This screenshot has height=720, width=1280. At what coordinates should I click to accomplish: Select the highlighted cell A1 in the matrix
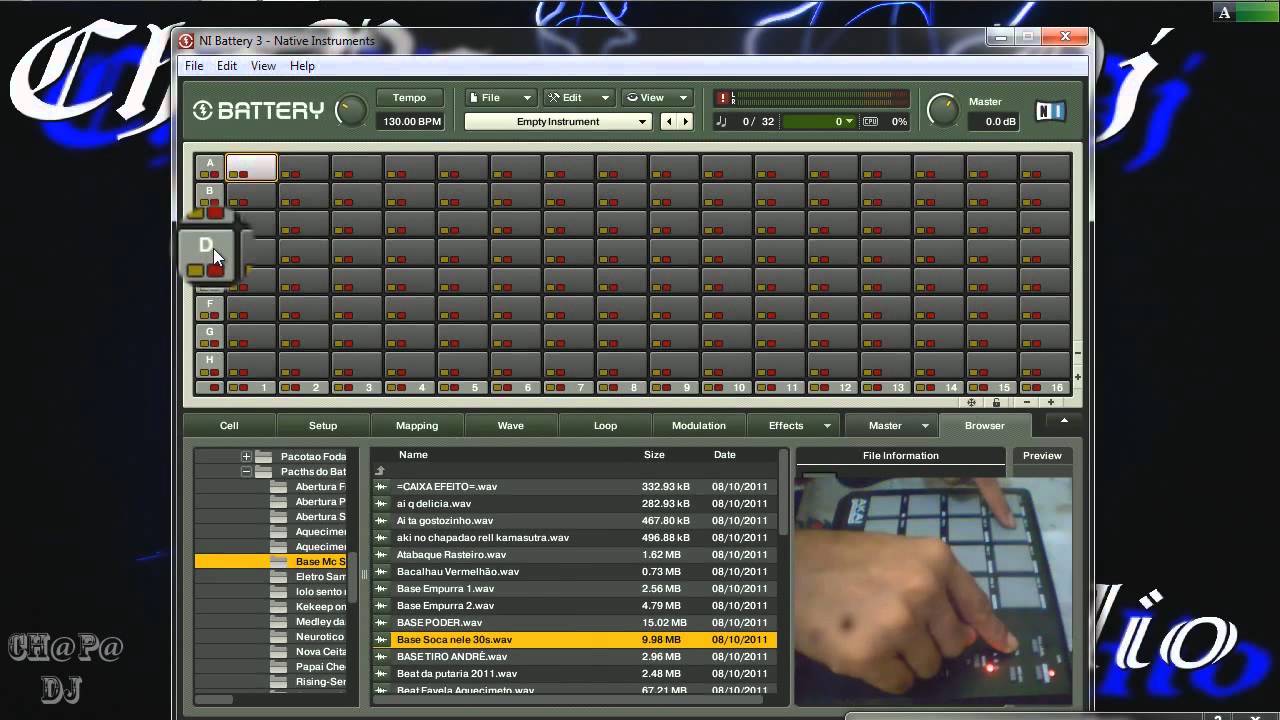(x=251, y=167)
